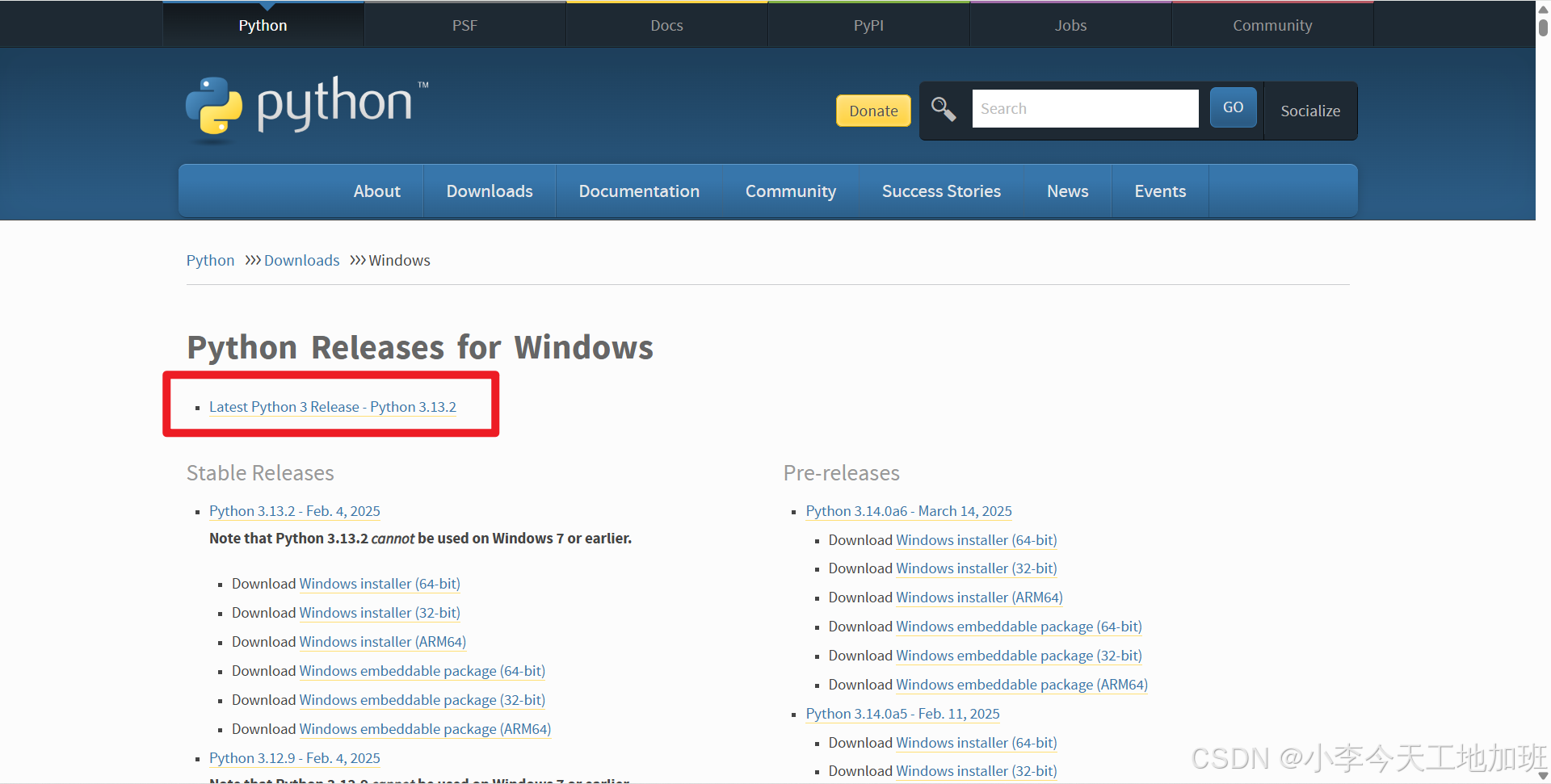Open Python 3.12.9 - Feb. 4, 2025 link
1551x784 pixels.
tap(295, 758)
